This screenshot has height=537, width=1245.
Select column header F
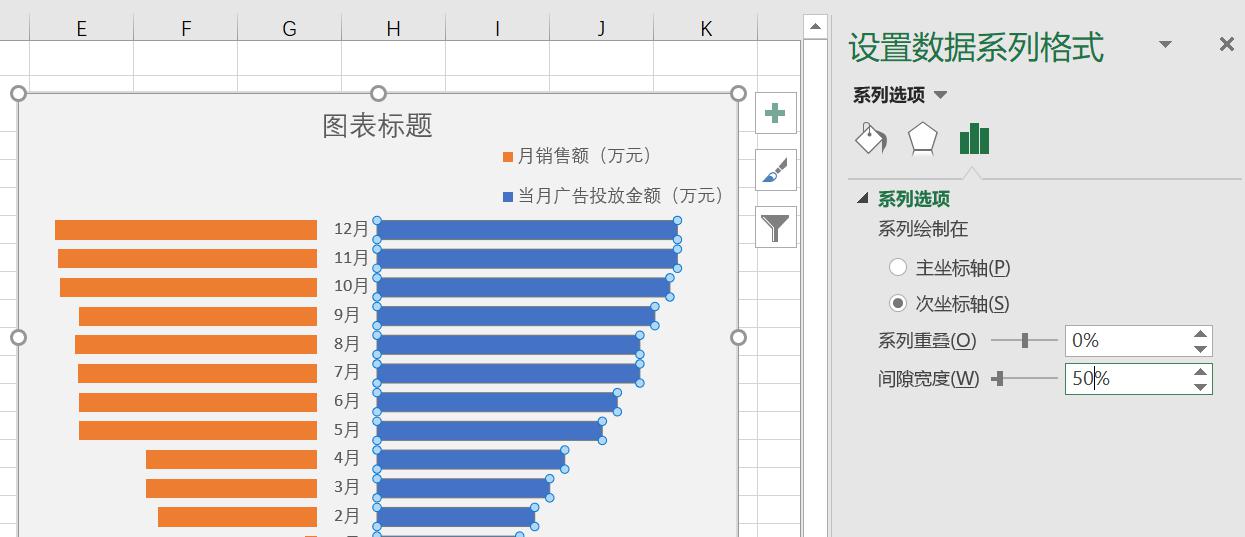pyautogui.click(x=185, y=29)
